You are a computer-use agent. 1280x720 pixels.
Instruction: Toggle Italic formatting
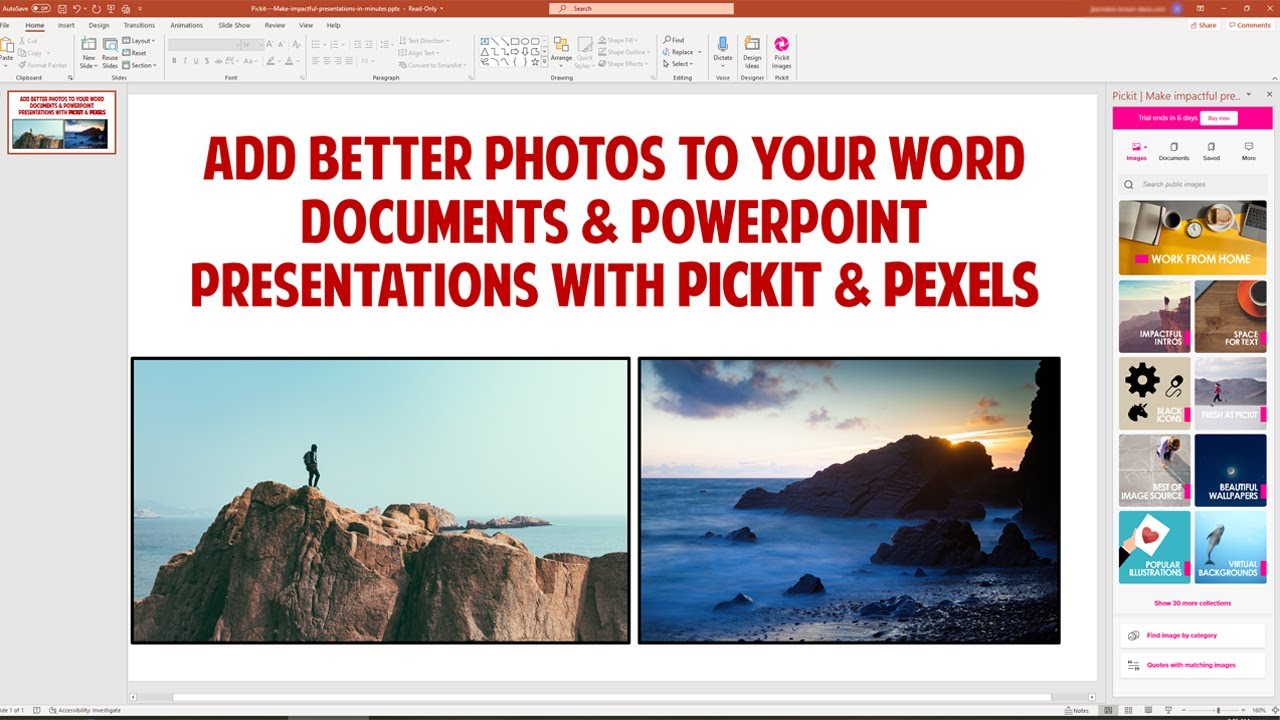pos(185,60)
